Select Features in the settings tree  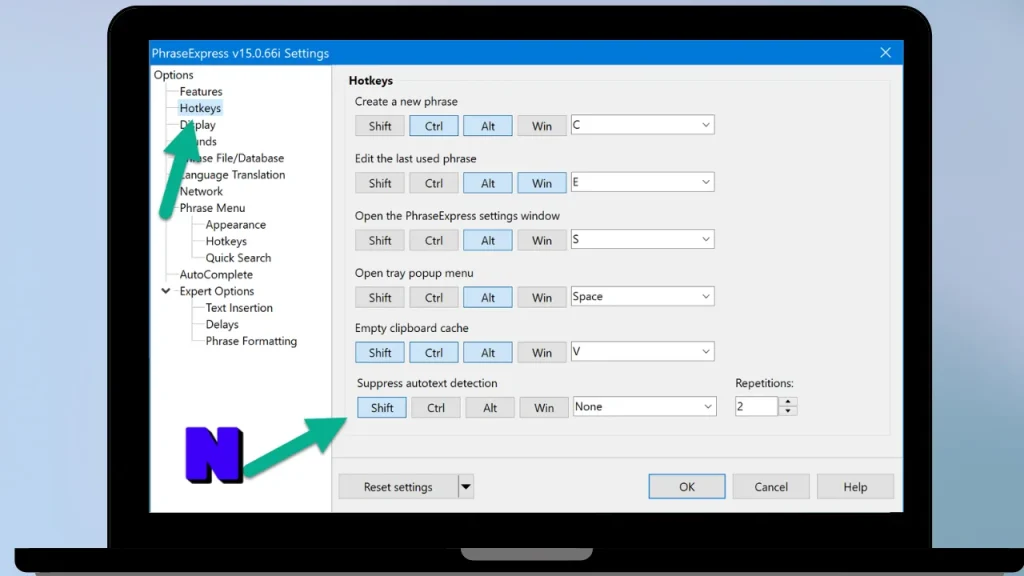201,91
